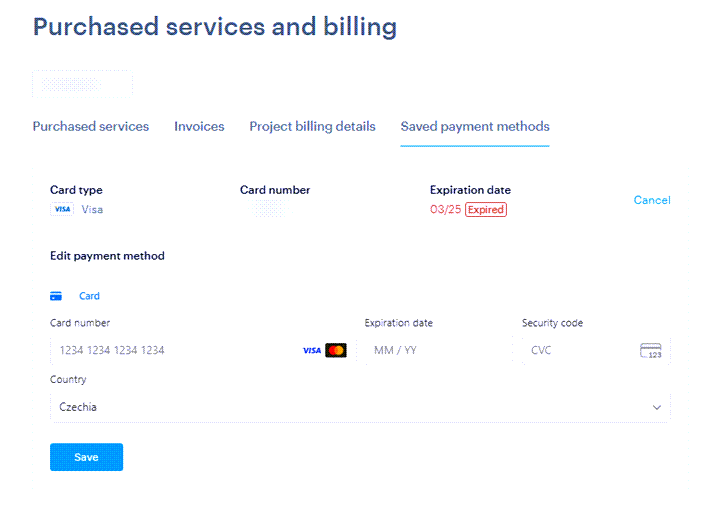Go to Project billing details tab
Screen dimensions: 720x510
312,126
